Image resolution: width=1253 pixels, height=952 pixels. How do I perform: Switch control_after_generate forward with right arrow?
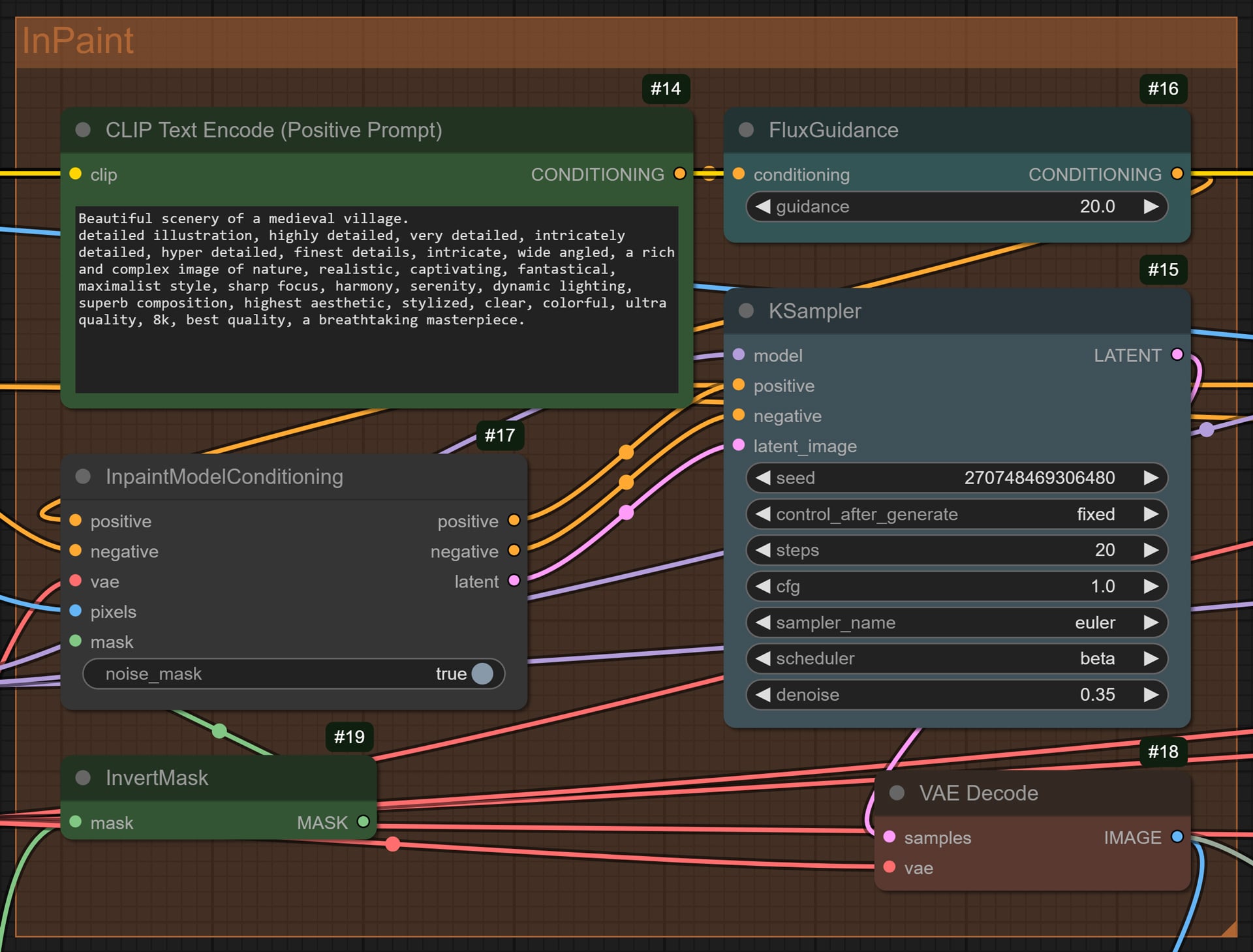click(x=1151, y=514)
